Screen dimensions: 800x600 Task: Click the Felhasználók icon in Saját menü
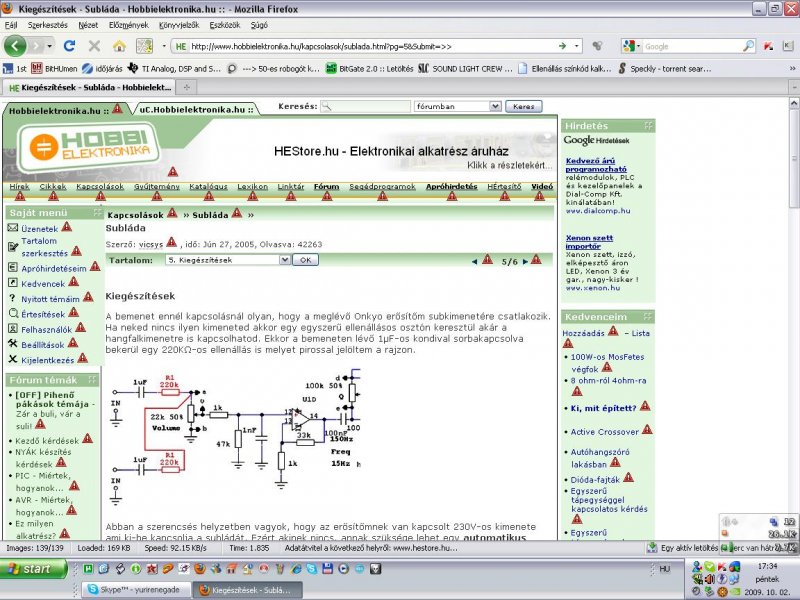coord(13,329)
